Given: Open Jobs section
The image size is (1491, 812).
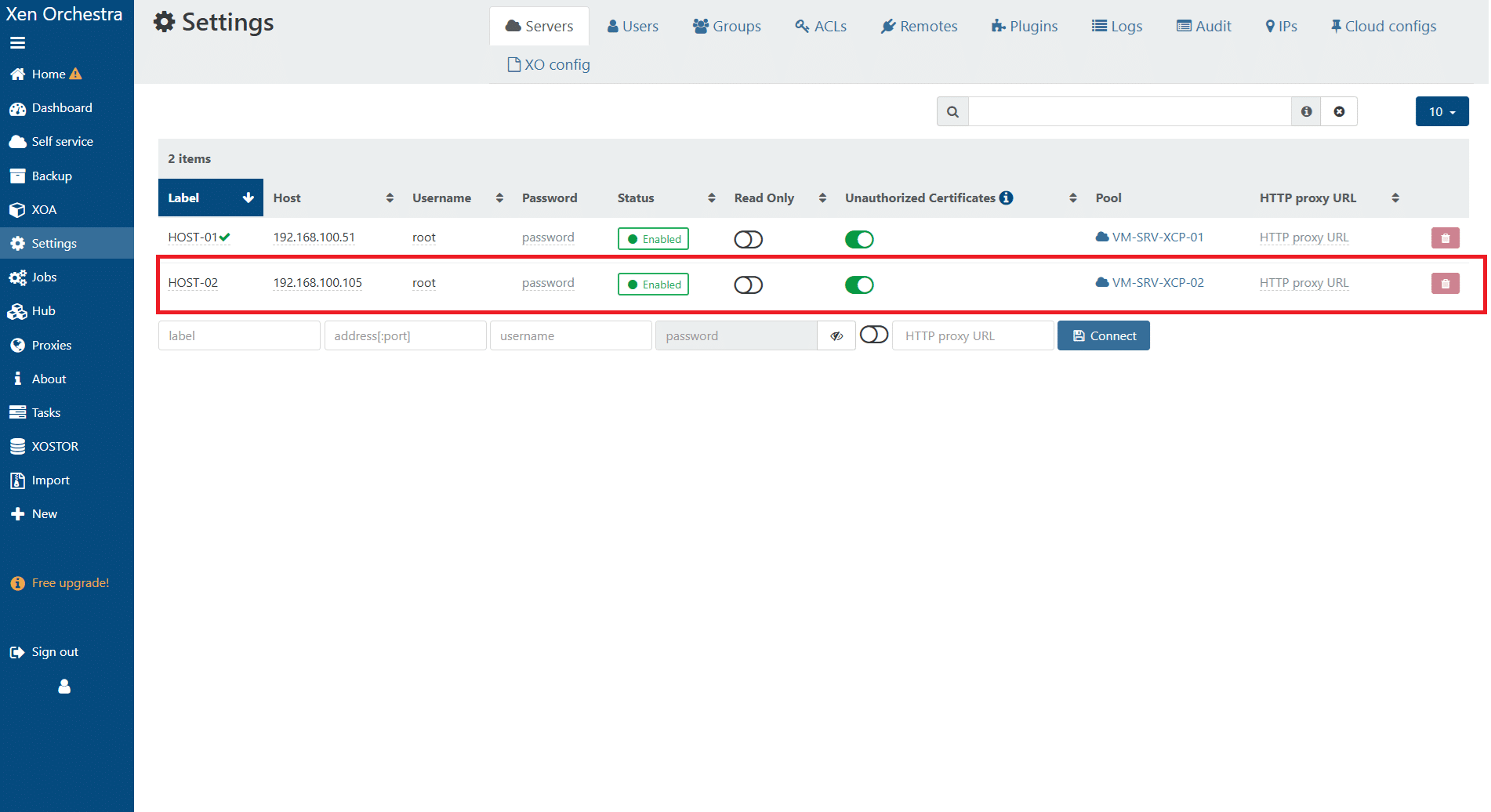Looking at the screenshot, I should (33, 277).
